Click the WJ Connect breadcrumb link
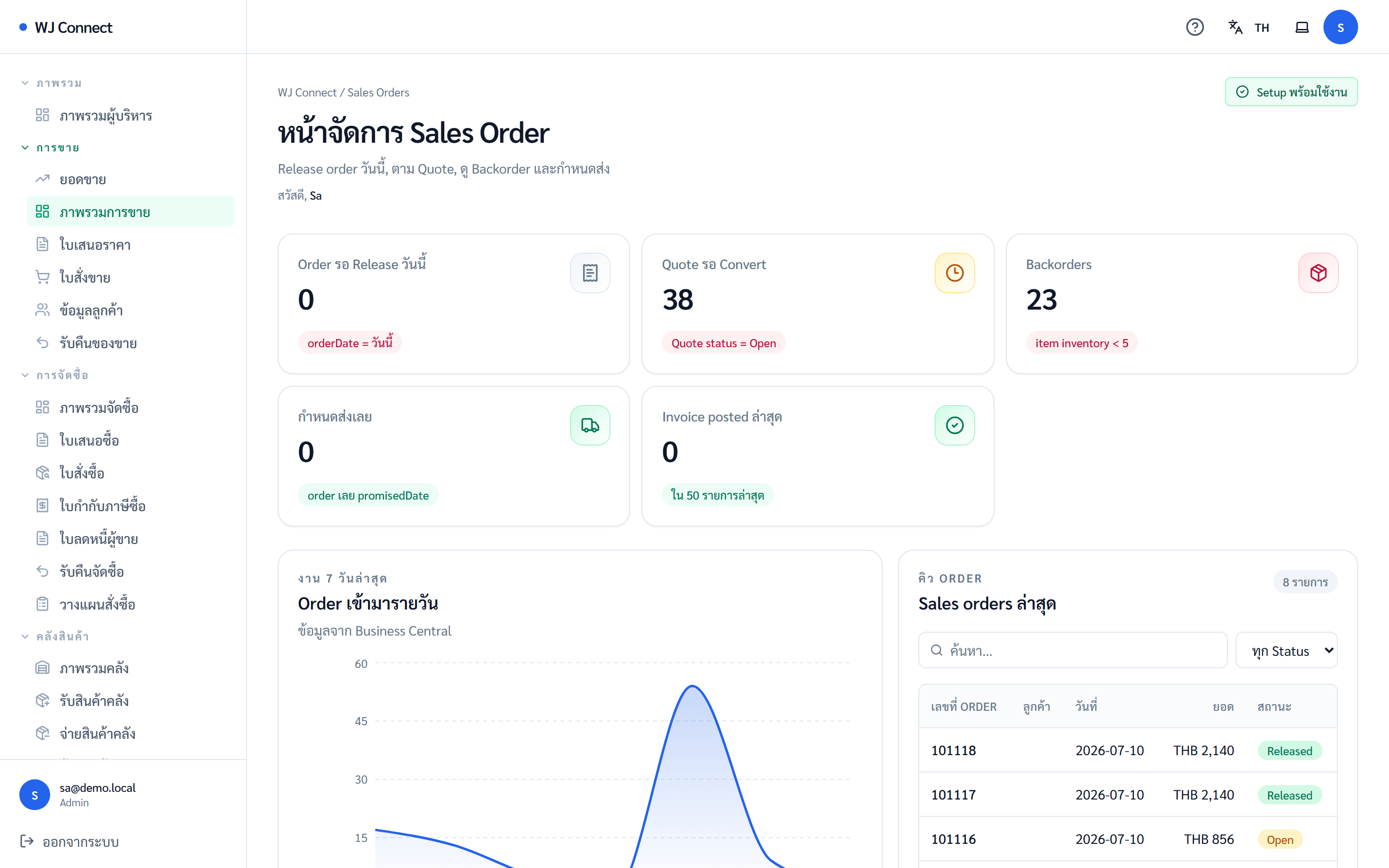 307,93
